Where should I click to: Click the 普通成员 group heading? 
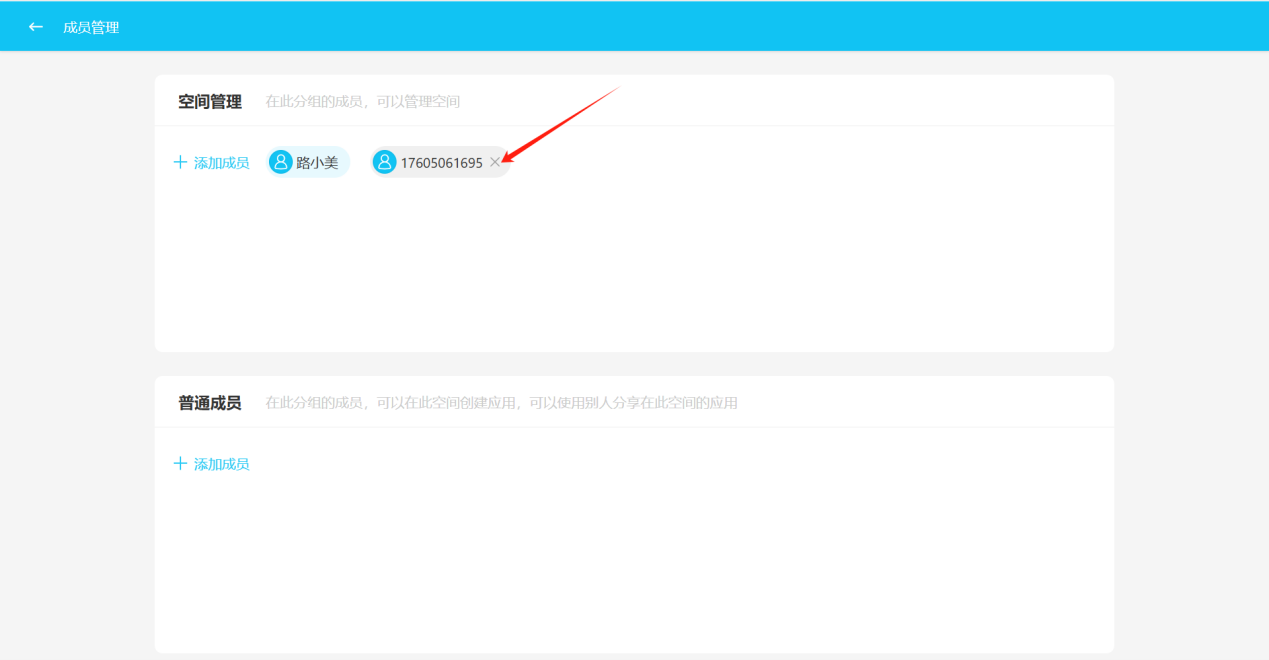[x=210, y=403]
